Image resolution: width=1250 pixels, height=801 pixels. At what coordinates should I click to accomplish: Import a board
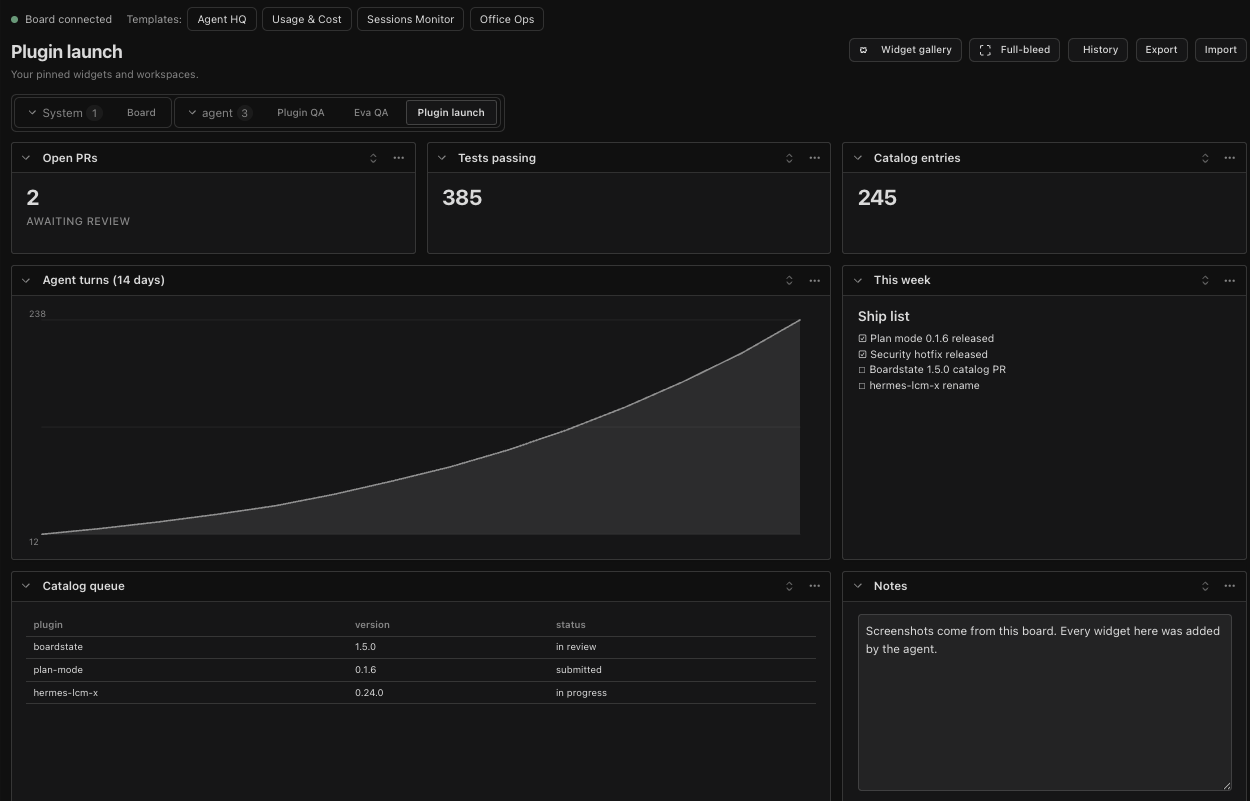pos(1220,50)
